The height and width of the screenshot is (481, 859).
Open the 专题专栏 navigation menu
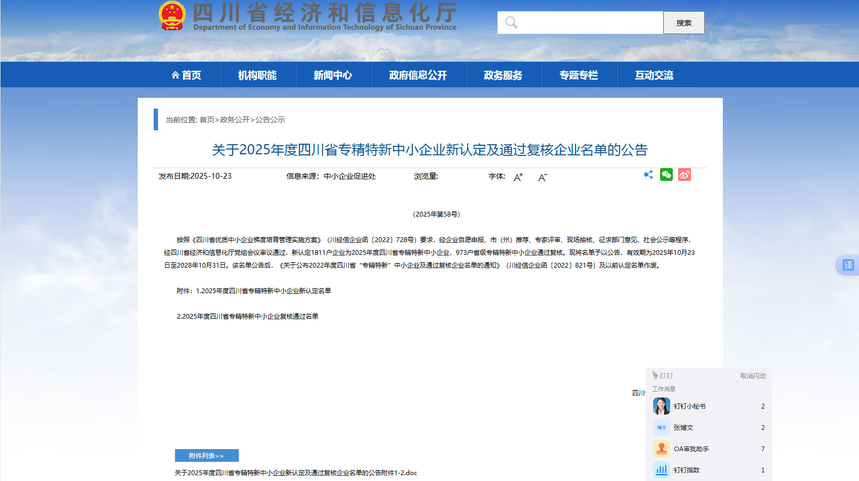pyautogui.click(x=579, y=75)
